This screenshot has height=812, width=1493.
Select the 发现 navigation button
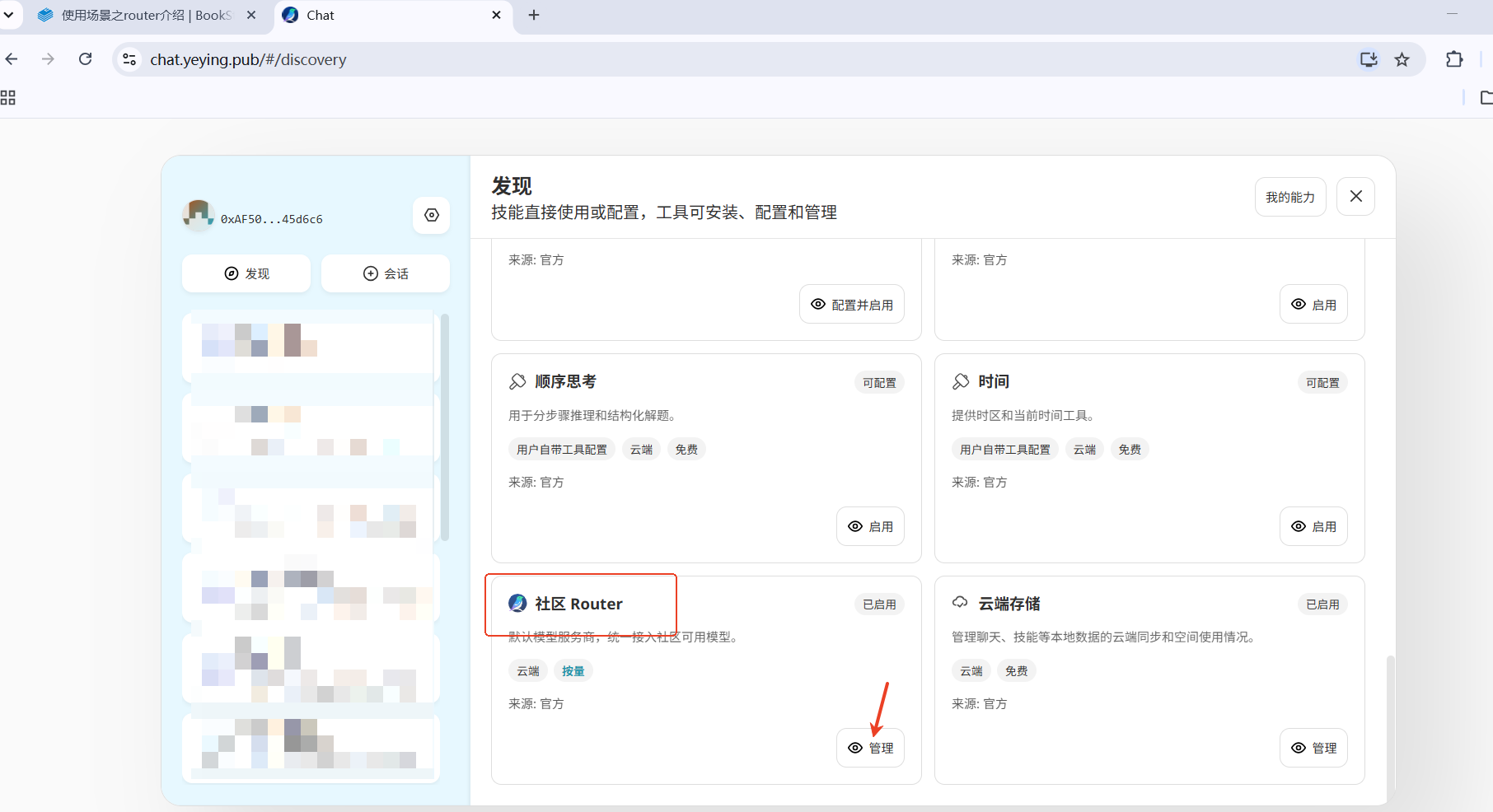pos(246,273)
